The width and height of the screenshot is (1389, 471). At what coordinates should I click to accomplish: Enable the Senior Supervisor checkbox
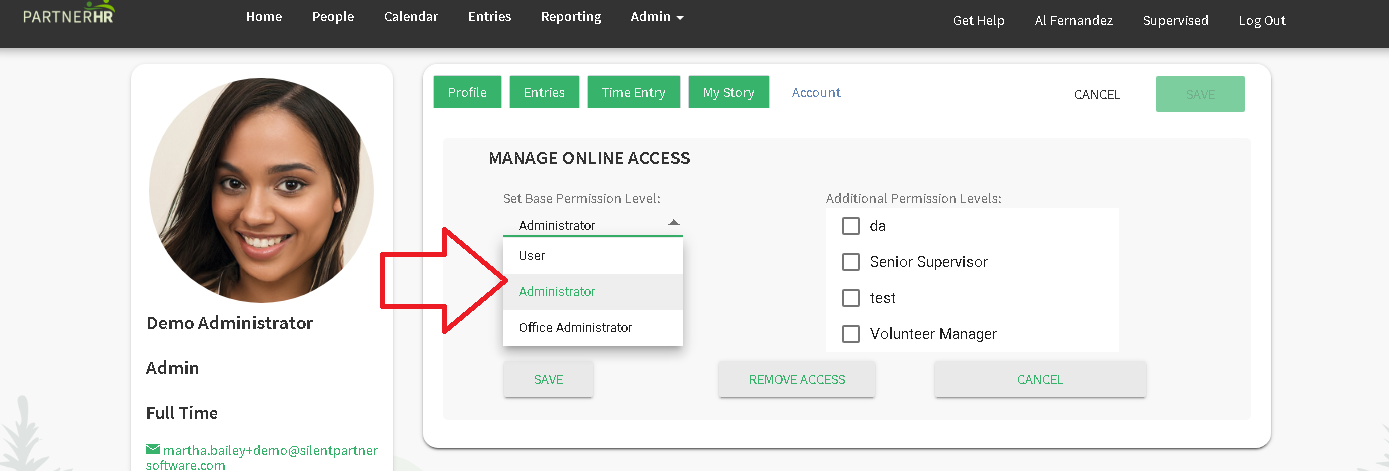(x=851, y=262)
